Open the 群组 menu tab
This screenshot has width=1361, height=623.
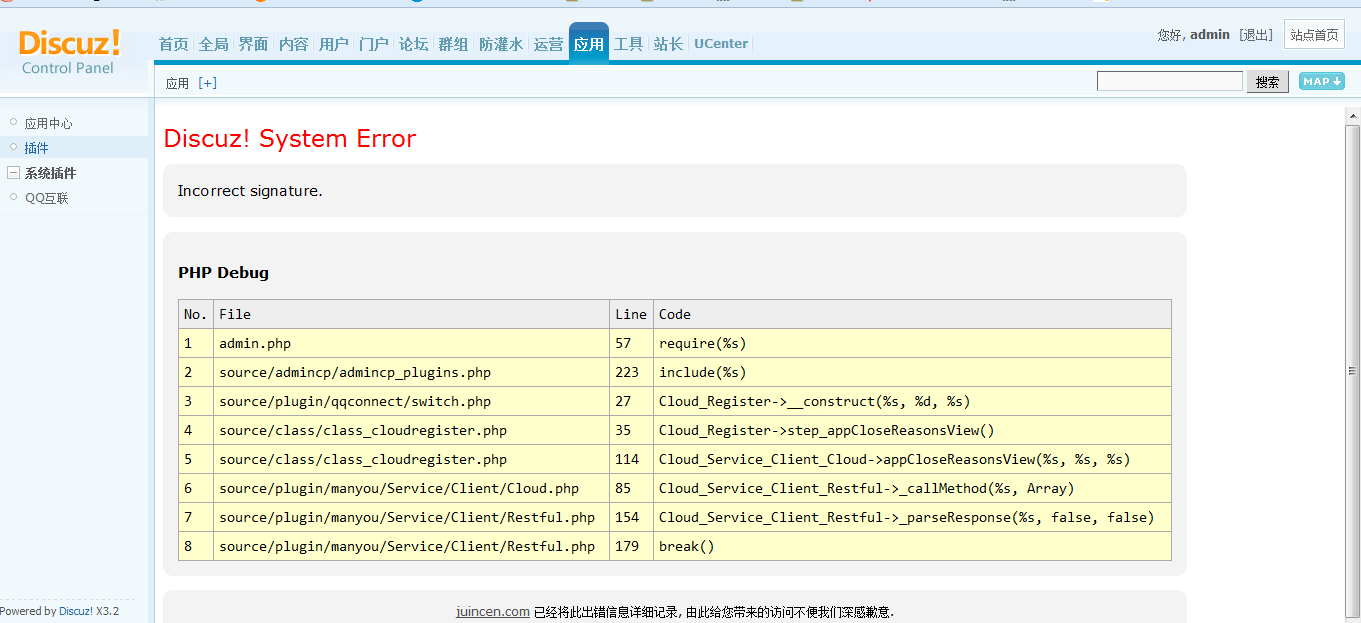point(453,44)
